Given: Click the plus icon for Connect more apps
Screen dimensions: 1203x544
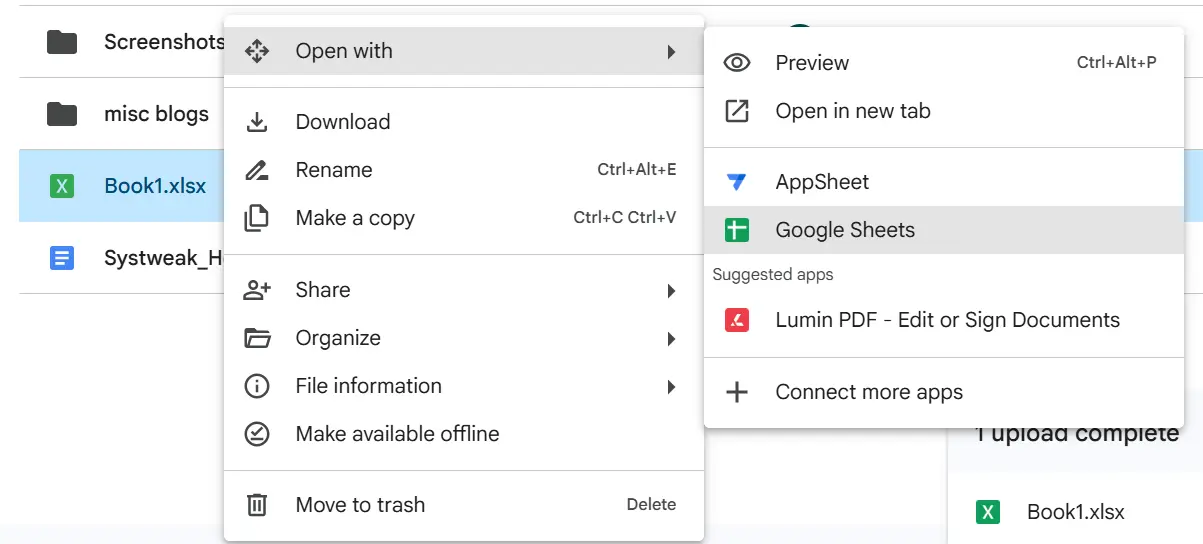Looking at the screenshot, I should click(x=737, y=392).
